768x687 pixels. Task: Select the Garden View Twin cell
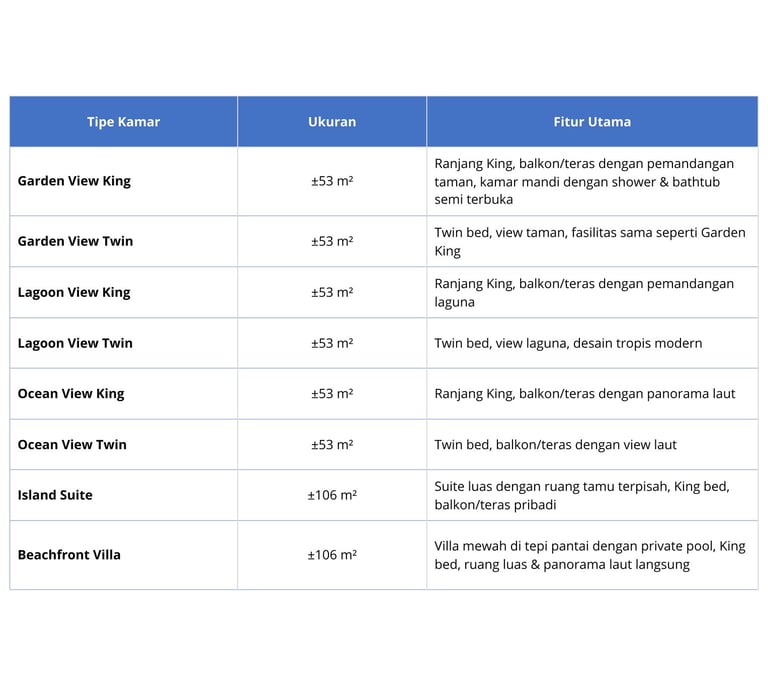pos(75,241)
